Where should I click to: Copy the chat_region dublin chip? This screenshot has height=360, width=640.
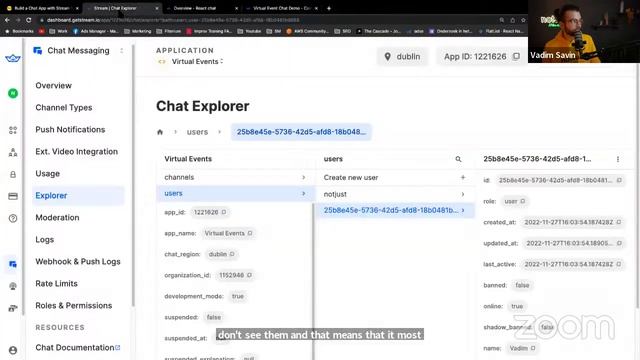pos(232,254)
